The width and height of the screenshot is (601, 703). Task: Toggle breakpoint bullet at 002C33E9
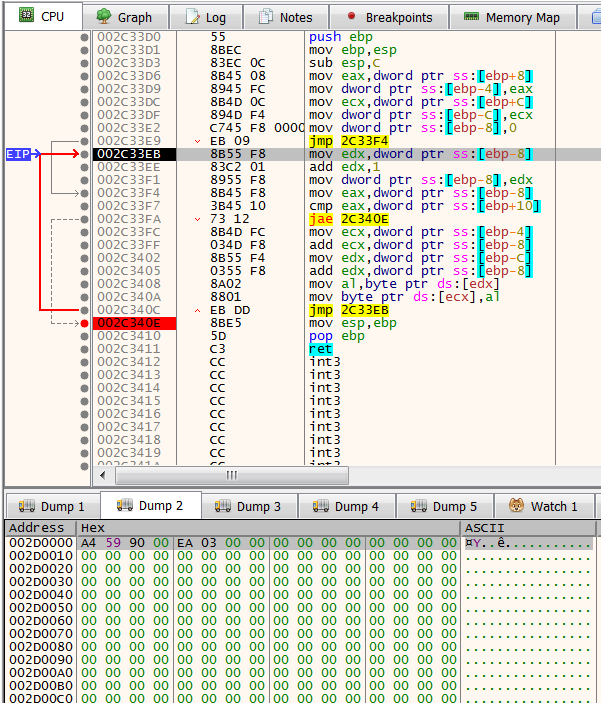click(84, 141)
